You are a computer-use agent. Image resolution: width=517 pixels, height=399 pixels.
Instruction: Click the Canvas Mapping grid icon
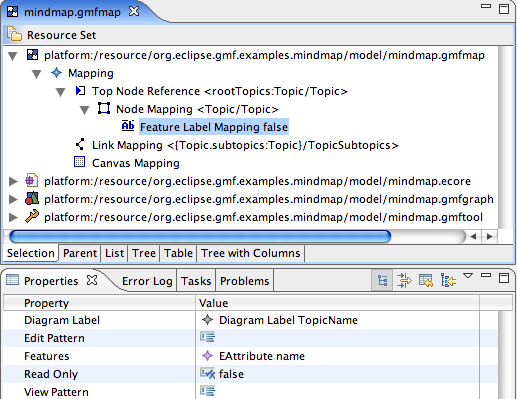[79, 162]
